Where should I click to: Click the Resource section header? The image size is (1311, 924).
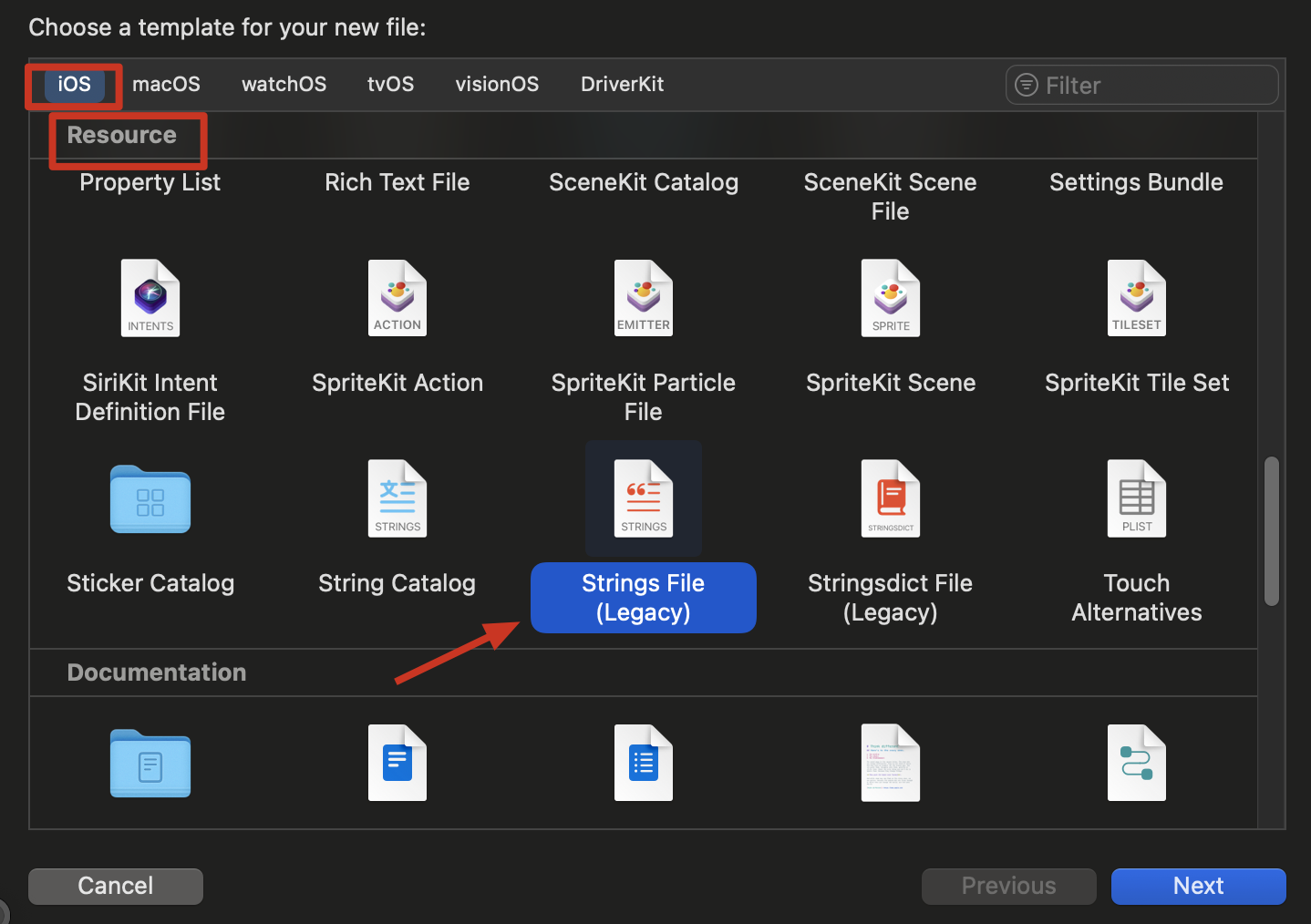[x=122, y=135]
